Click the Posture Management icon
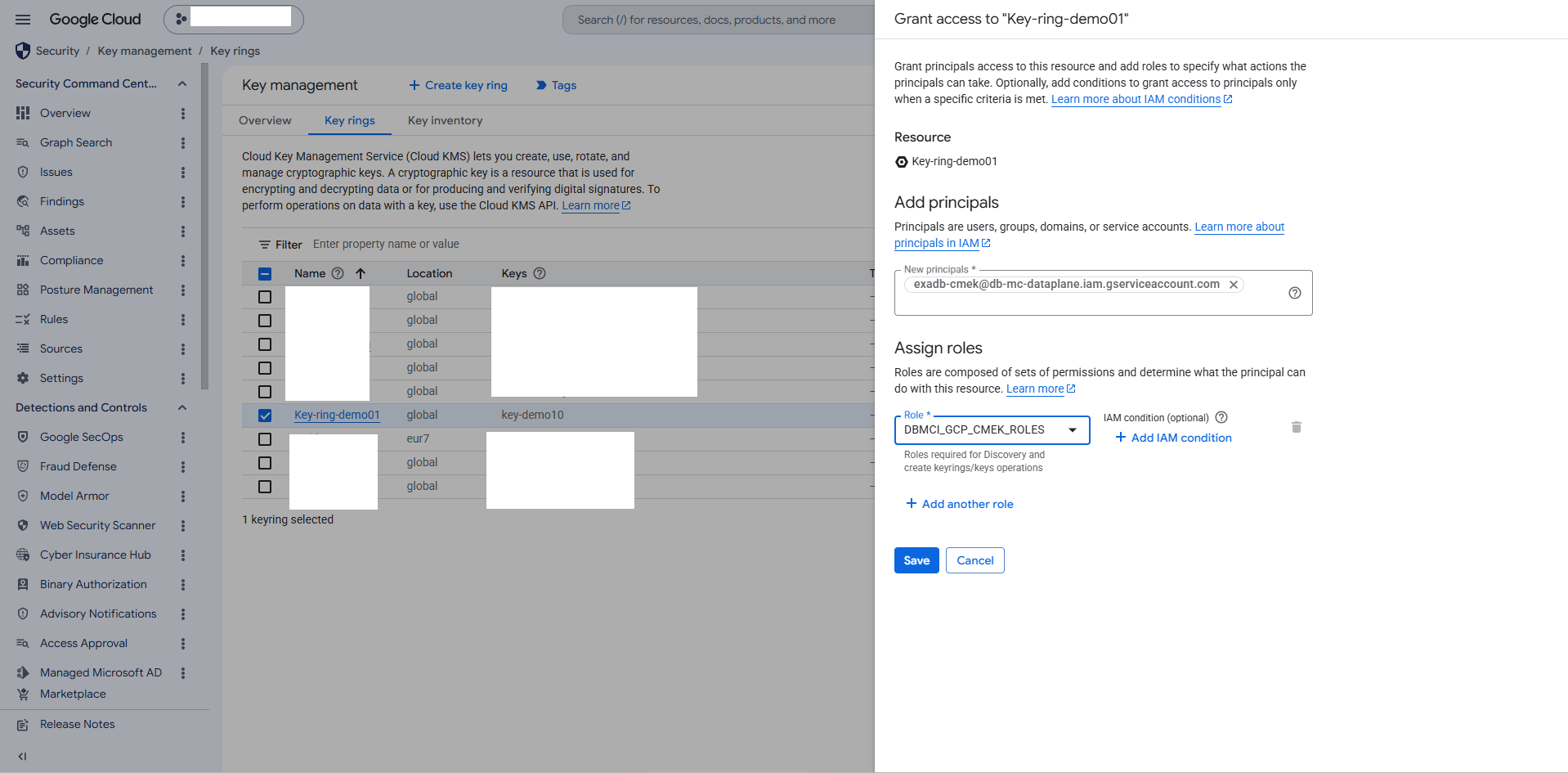 23,290
